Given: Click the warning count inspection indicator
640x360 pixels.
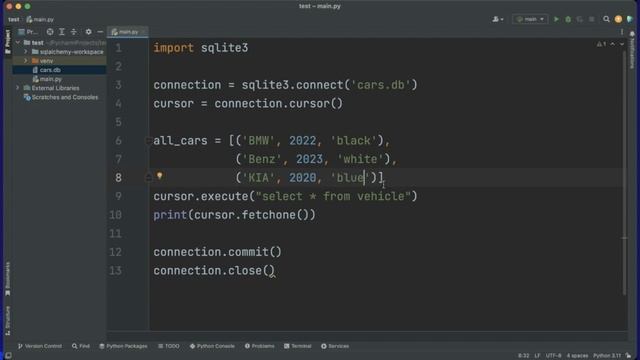Looking at the screenshot, I should coord(601,44).
